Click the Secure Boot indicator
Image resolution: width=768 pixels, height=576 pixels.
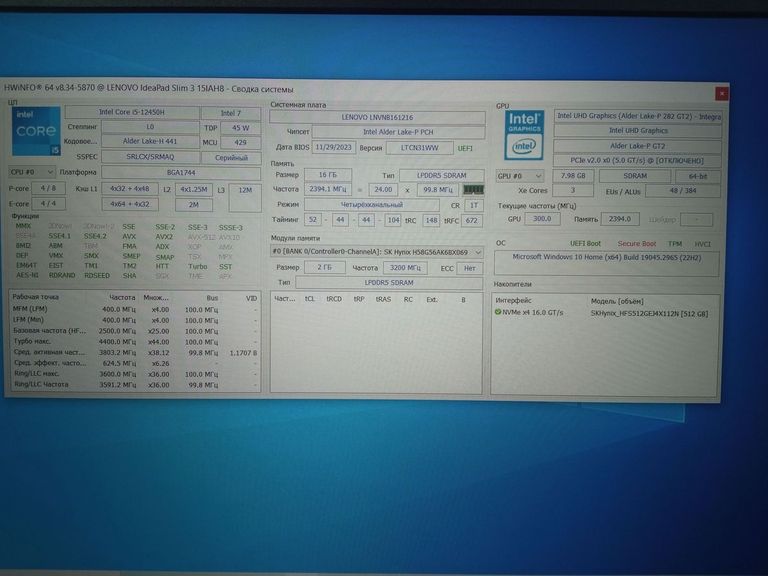[x=636, y=243]
